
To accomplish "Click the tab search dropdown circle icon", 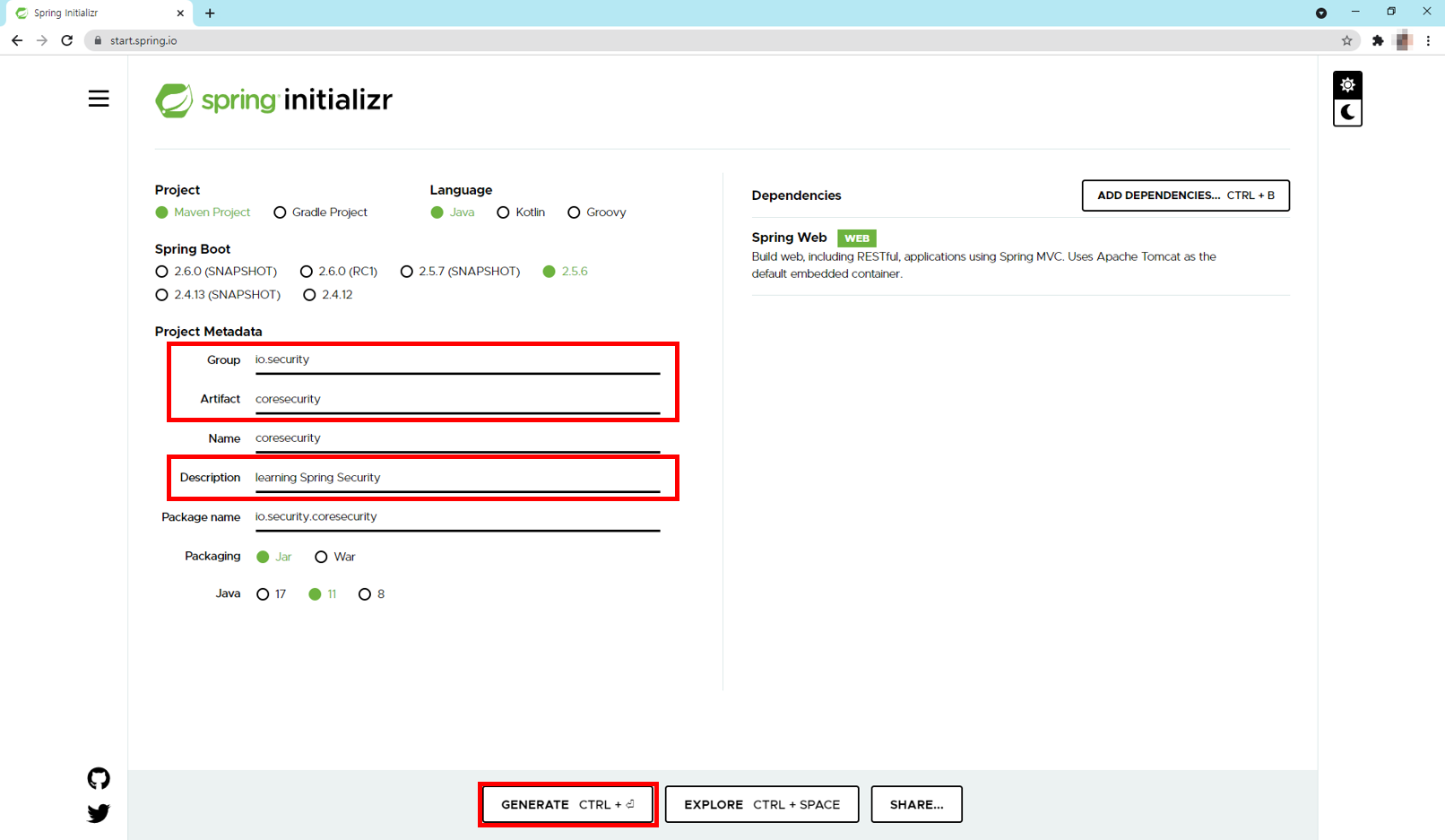I will coord(1321,13).
